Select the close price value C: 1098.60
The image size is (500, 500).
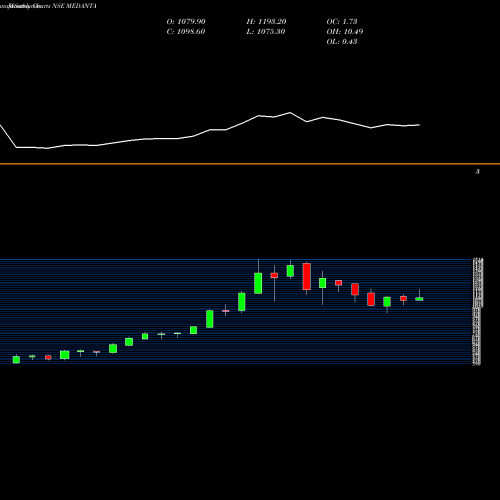point(186,32)
